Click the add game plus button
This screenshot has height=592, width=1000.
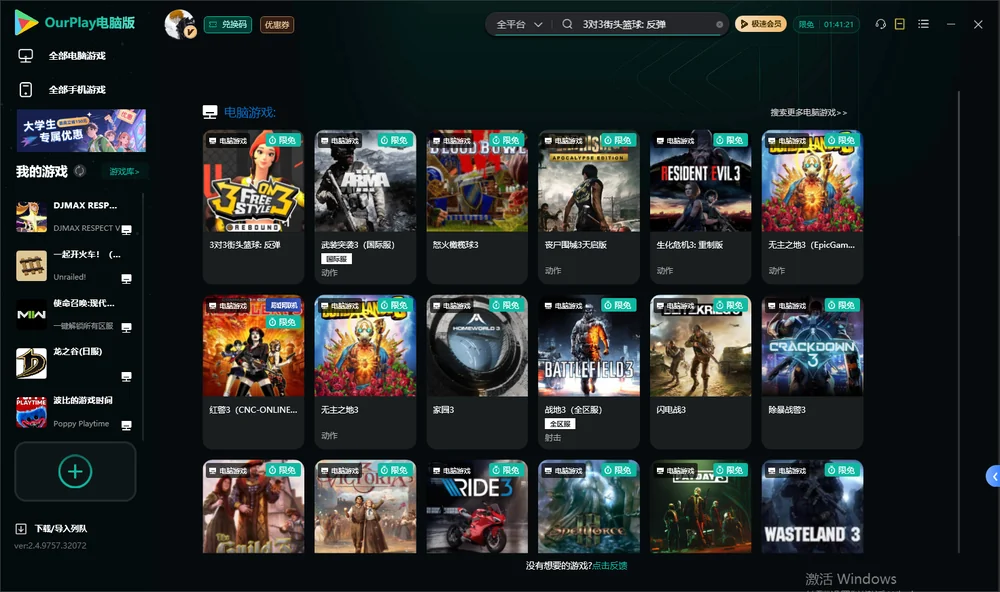(75, 471)
